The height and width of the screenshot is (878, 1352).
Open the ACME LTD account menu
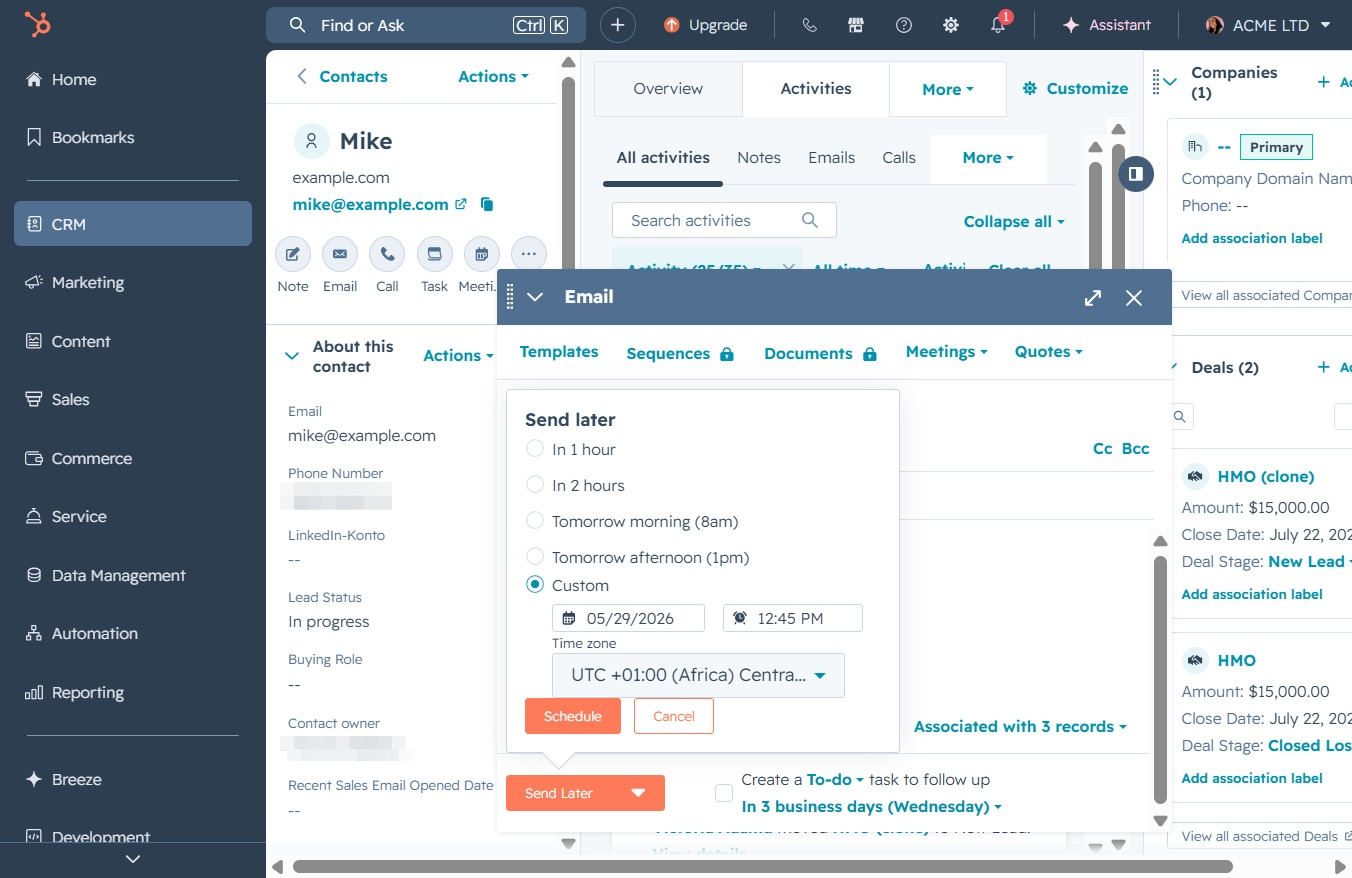pos(1269,25)
